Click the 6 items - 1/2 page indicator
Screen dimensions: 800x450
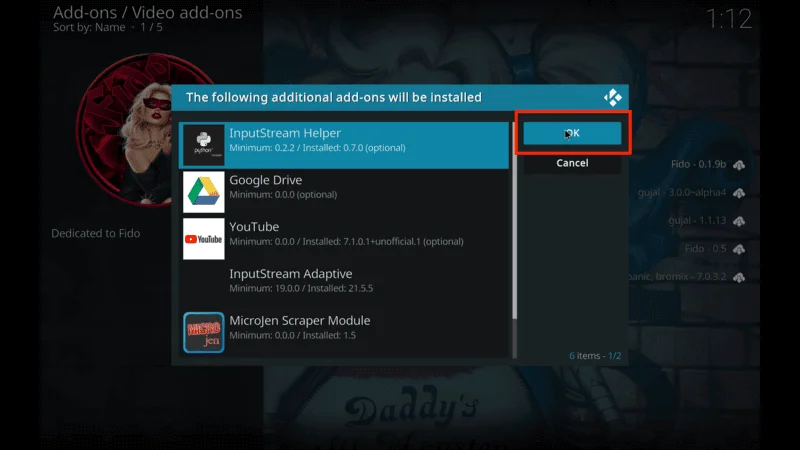595,356
